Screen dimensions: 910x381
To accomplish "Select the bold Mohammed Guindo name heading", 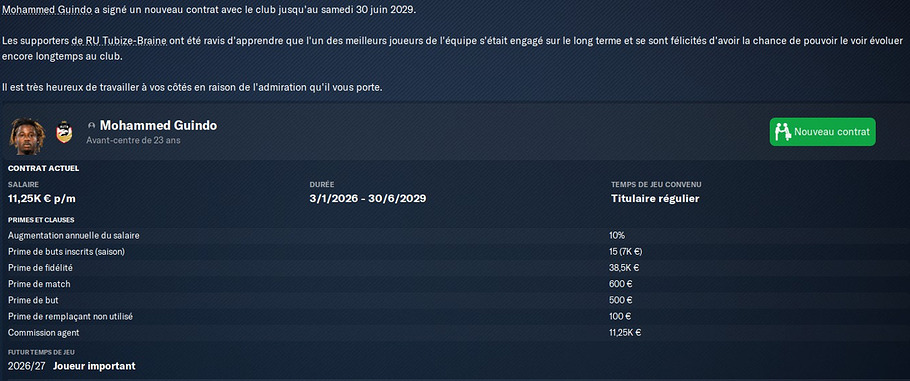I will (x=158, y=125).
